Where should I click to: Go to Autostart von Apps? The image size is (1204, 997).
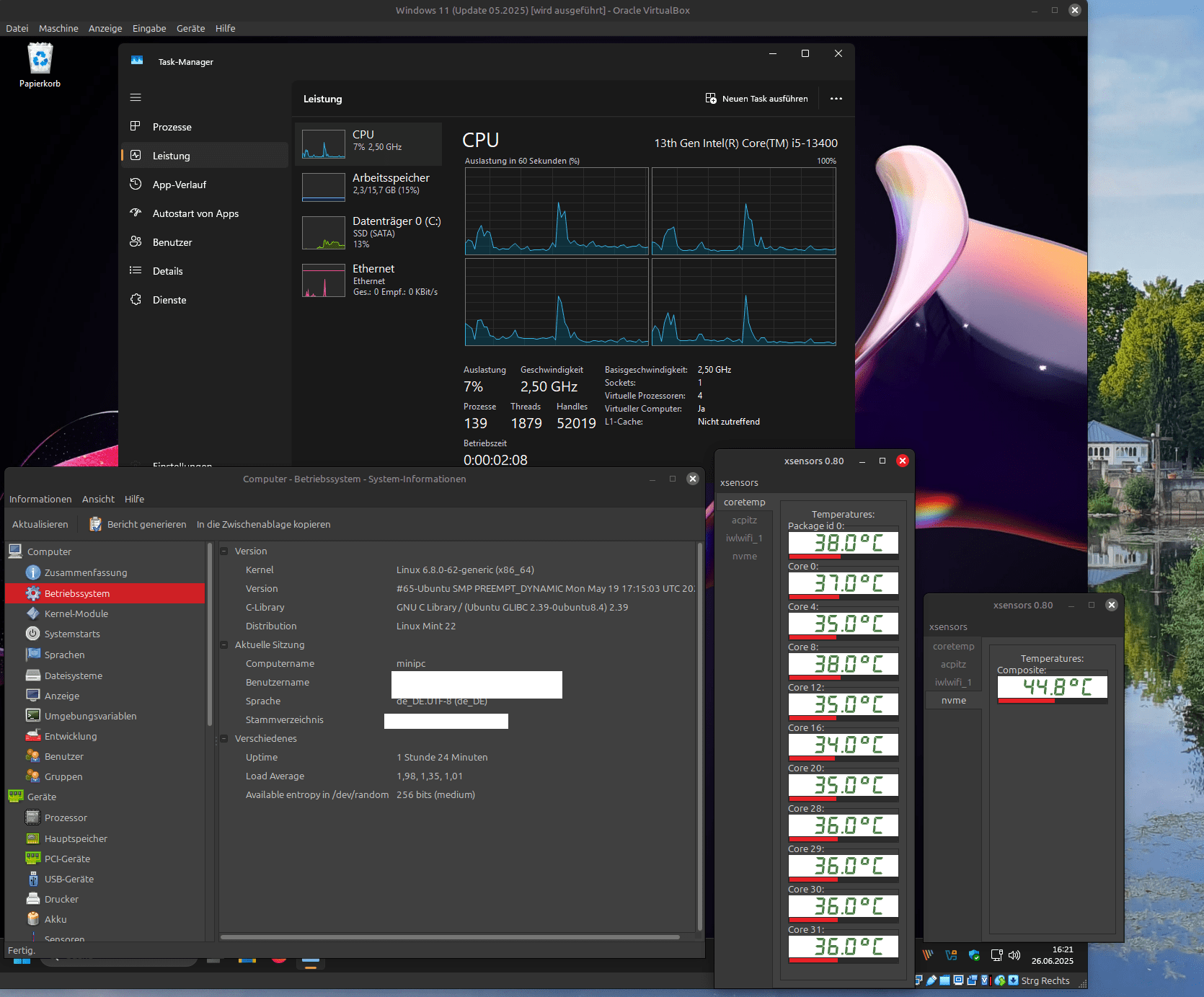[x=205, y=213]
